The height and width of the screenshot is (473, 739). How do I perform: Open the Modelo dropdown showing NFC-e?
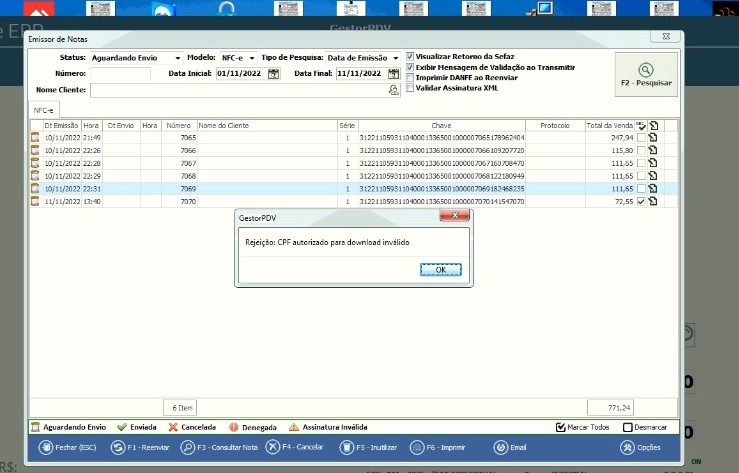[252, 58]
